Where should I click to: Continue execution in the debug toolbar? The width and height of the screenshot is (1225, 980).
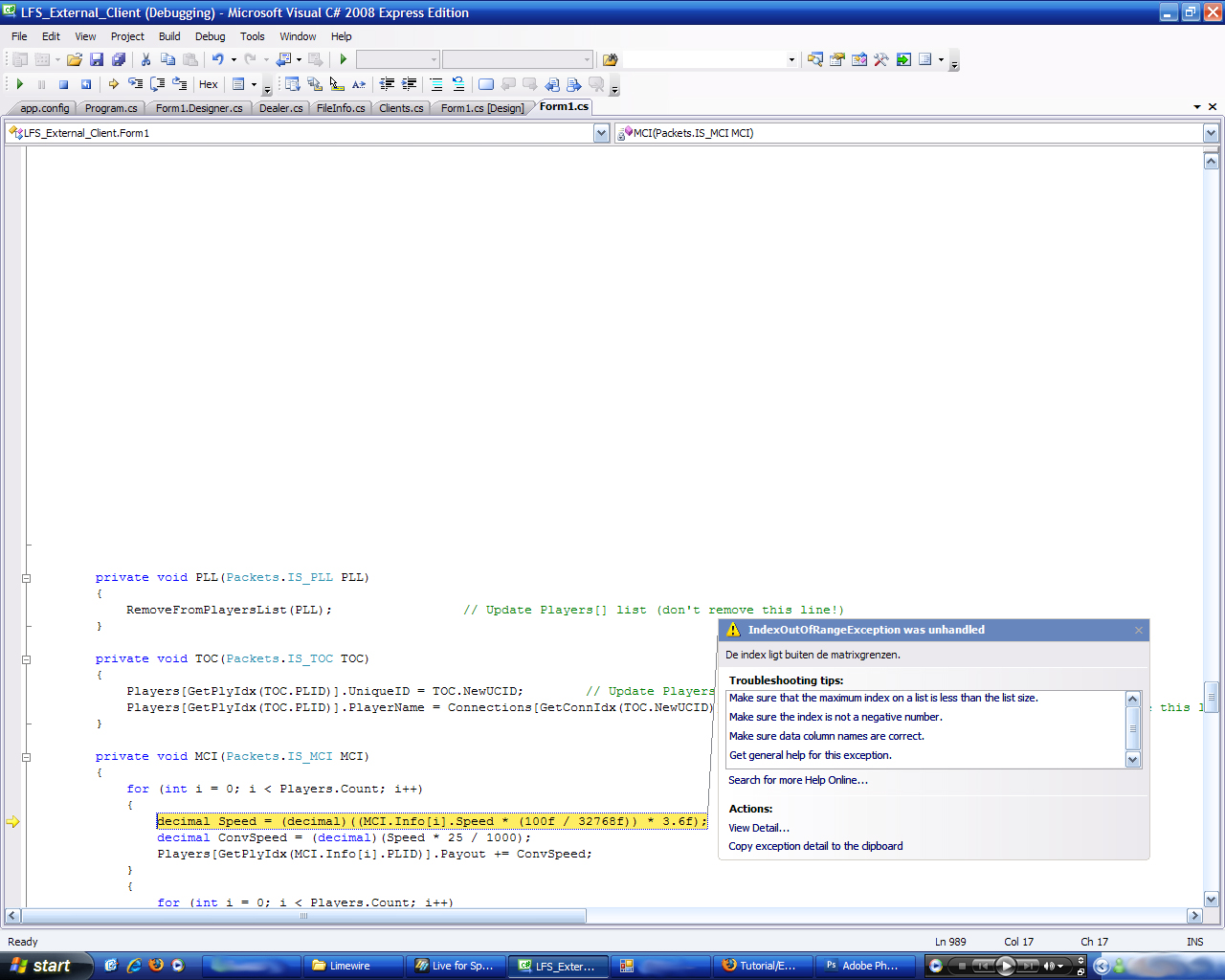click(x=19, y=84)
